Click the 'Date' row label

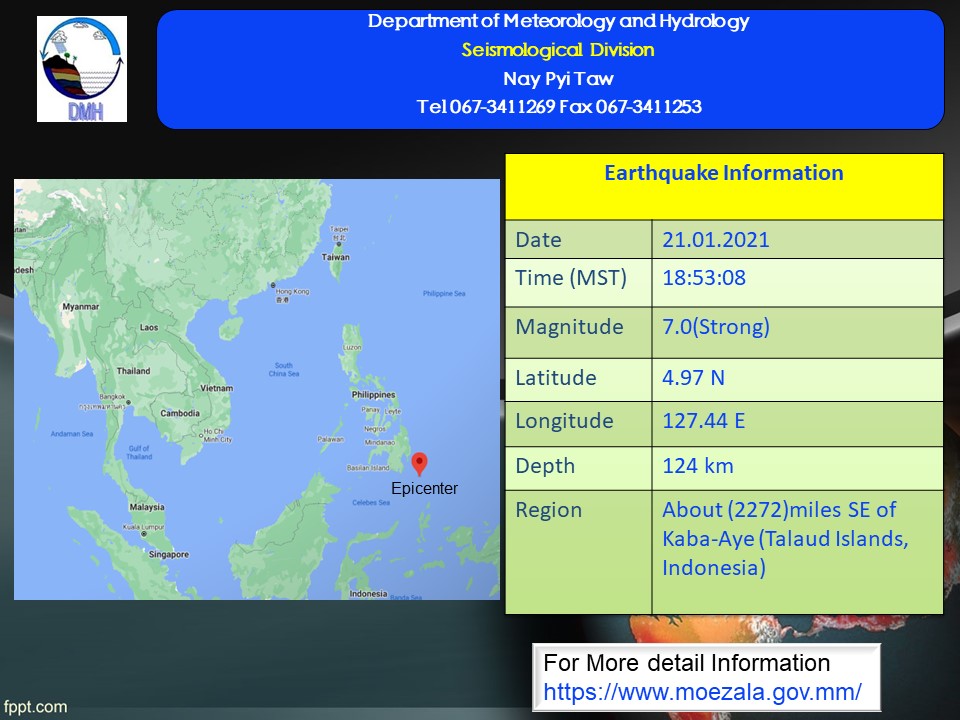tap(538, 239)
